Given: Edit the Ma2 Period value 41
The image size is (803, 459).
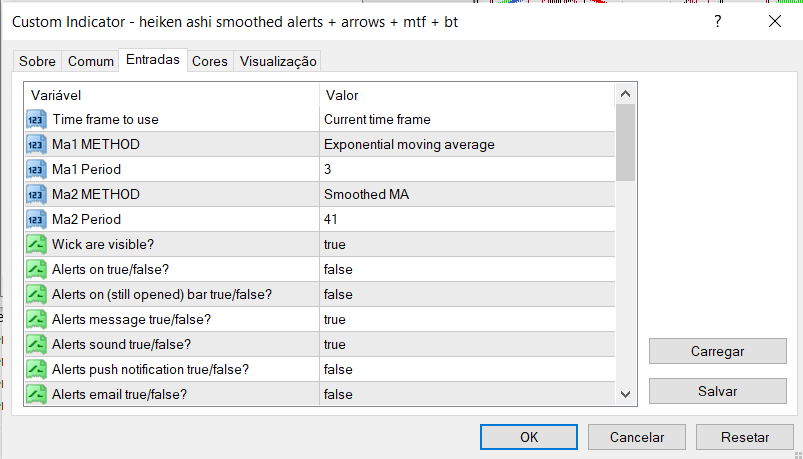Looking at the screenshot, I should (466, 219).
